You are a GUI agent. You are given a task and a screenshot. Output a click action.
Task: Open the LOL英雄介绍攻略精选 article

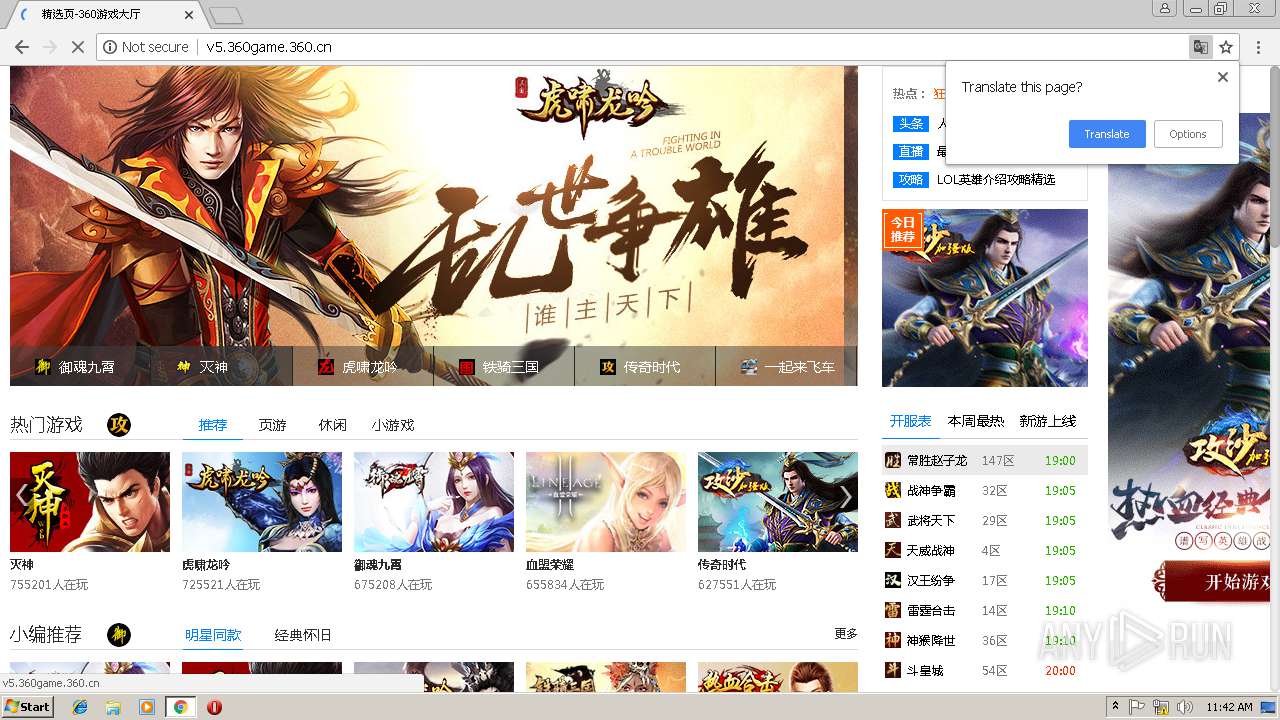(x=996, y=180)
